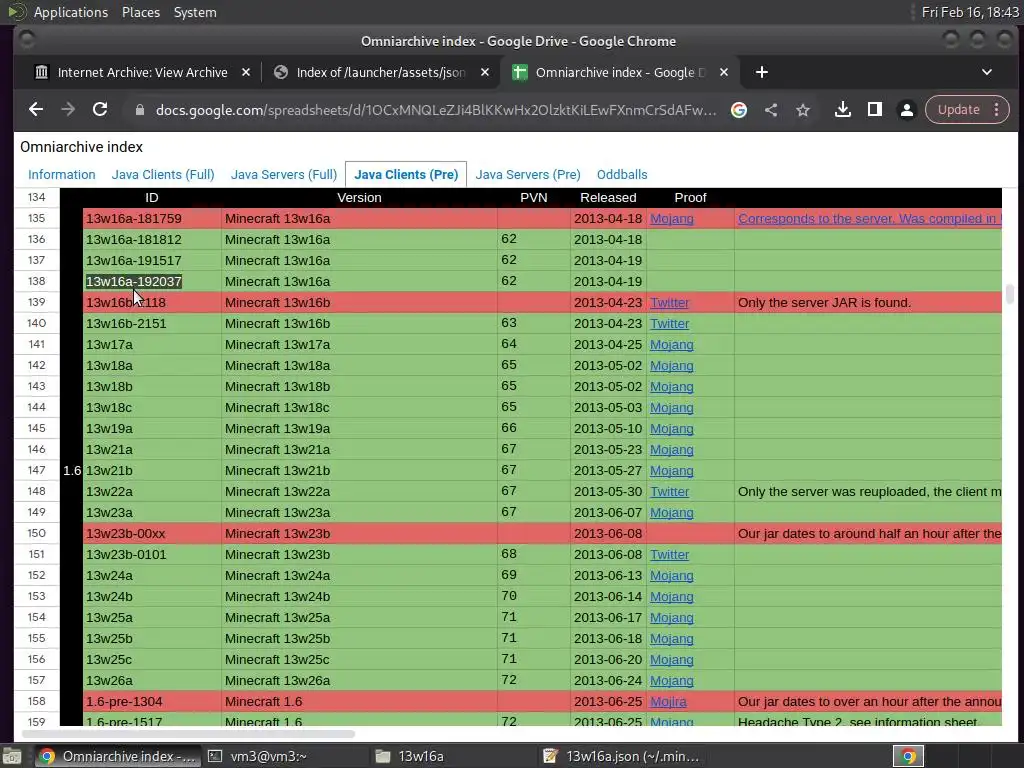Open Twitter proof link for 13w16b-2118

click(x=669, y=302)
